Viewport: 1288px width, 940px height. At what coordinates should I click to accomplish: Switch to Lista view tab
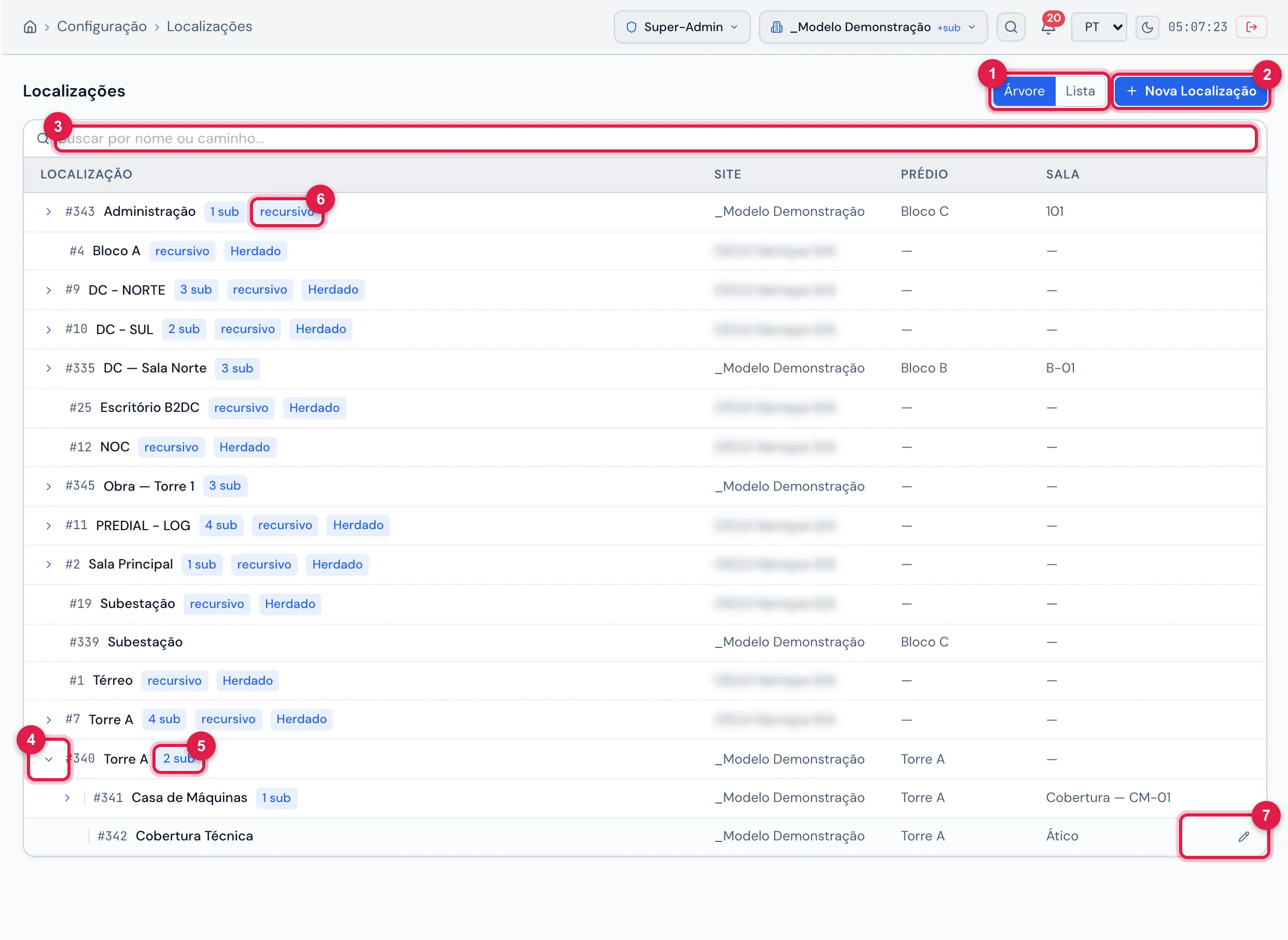tap(1080, 91)
